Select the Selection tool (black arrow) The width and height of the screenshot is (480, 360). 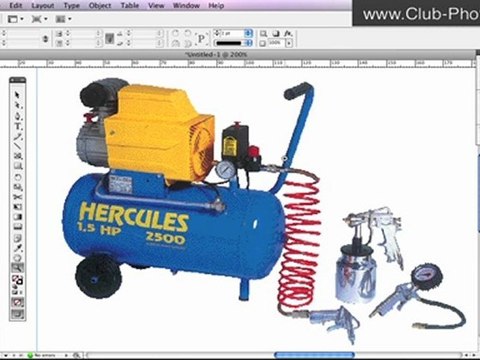pos(17,95)
